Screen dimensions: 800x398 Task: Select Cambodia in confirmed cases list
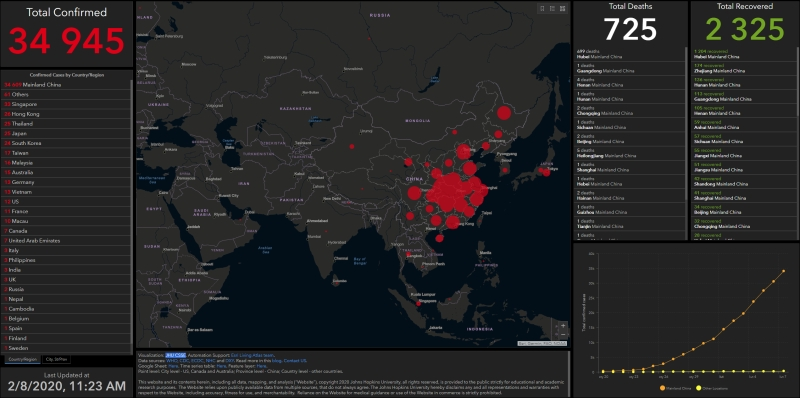(66, 309)
